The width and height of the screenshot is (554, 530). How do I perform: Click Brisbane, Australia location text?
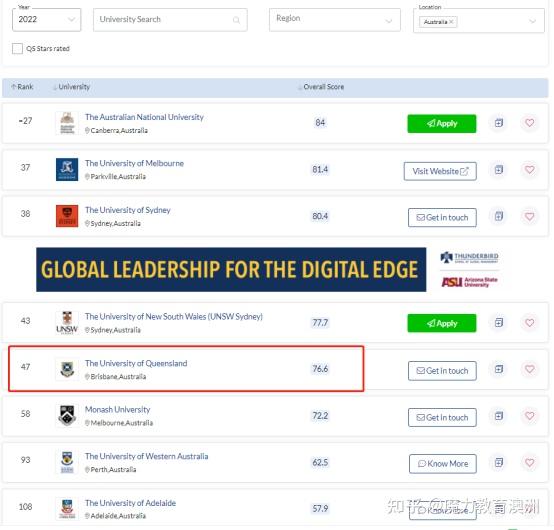[118, 377]
